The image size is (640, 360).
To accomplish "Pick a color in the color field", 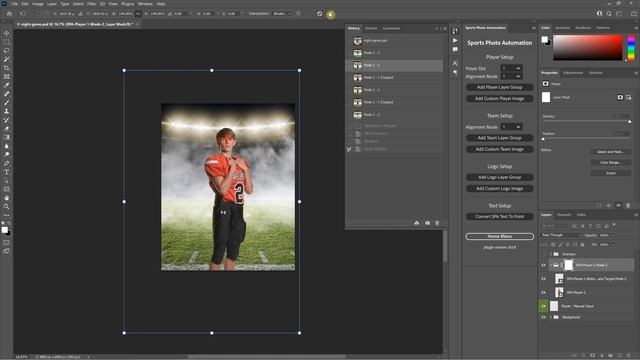I will [x=588, y=48].
